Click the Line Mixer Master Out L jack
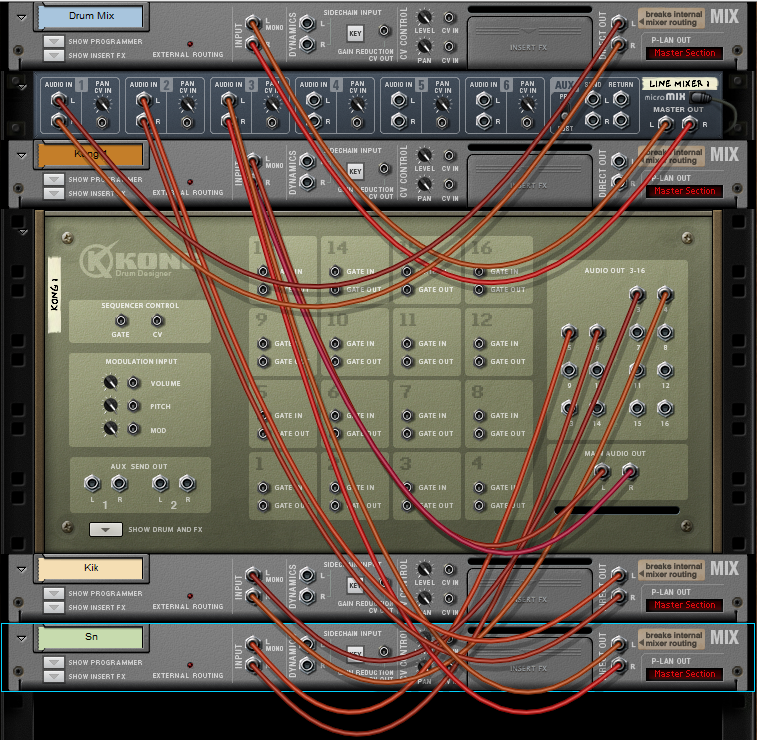 tap(663, 123)
